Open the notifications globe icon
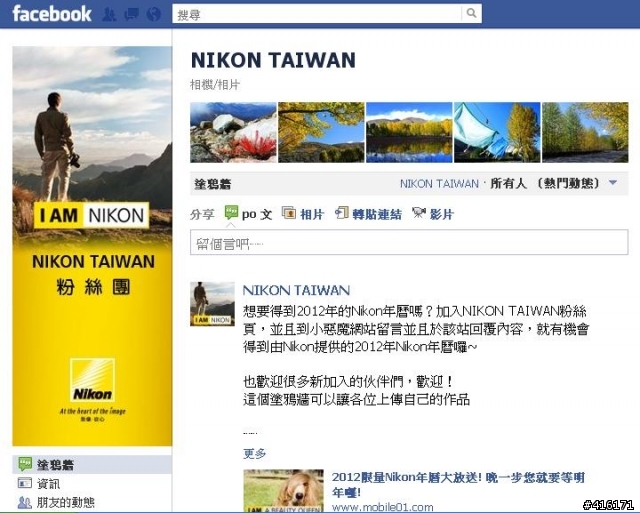Image resolution: width=640 pixels, height=513 pixels. 153,14
